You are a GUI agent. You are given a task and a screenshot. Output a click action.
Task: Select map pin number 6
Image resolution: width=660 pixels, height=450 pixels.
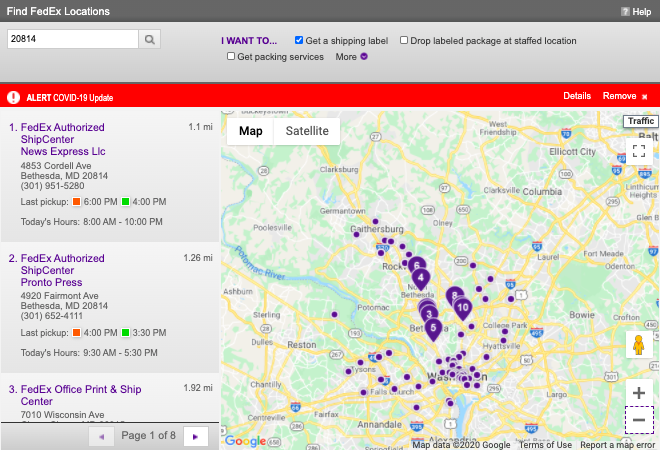coord(417,264)
